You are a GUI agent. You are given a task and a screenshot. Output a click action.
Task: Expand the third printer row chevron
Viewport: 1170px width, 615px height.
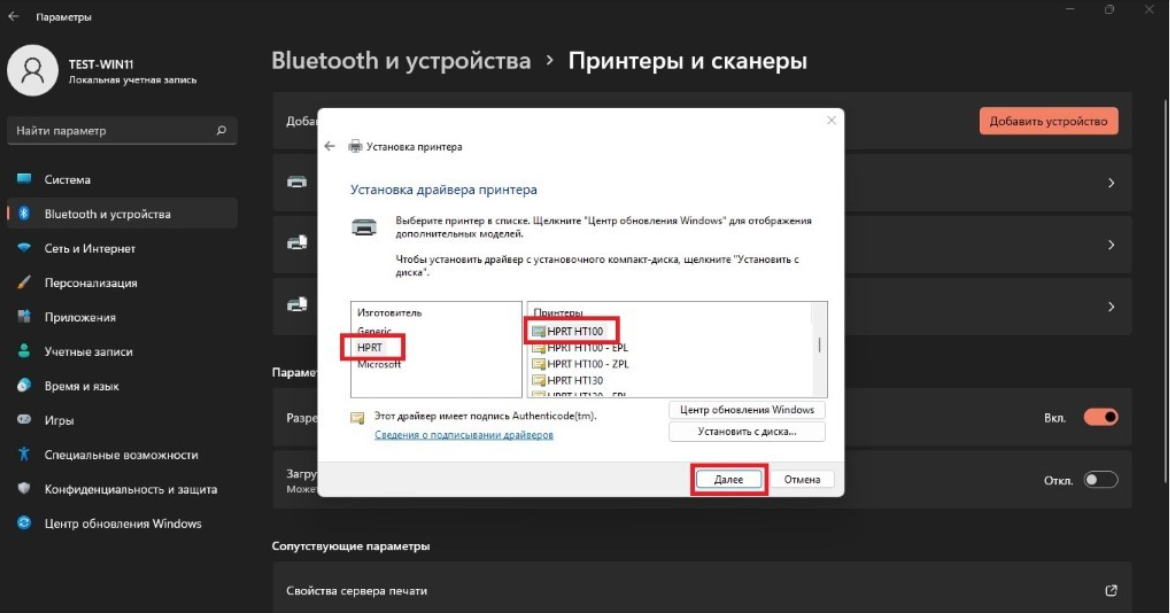(1111, 307)
